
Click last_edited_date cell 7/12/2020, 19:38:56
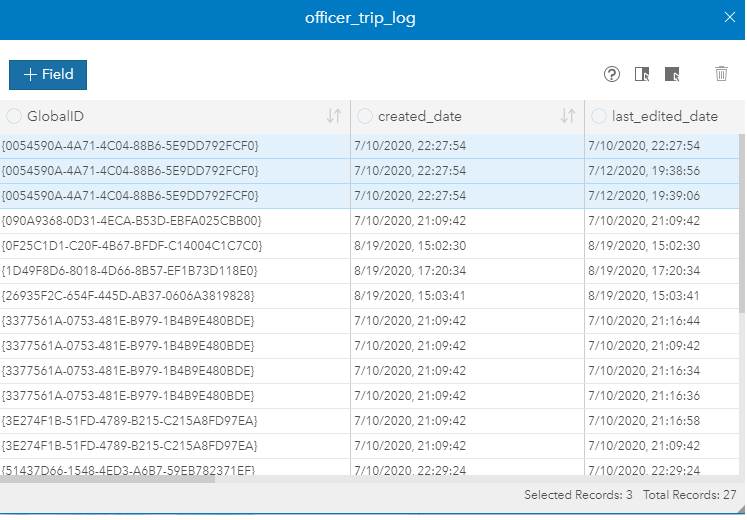645,171
